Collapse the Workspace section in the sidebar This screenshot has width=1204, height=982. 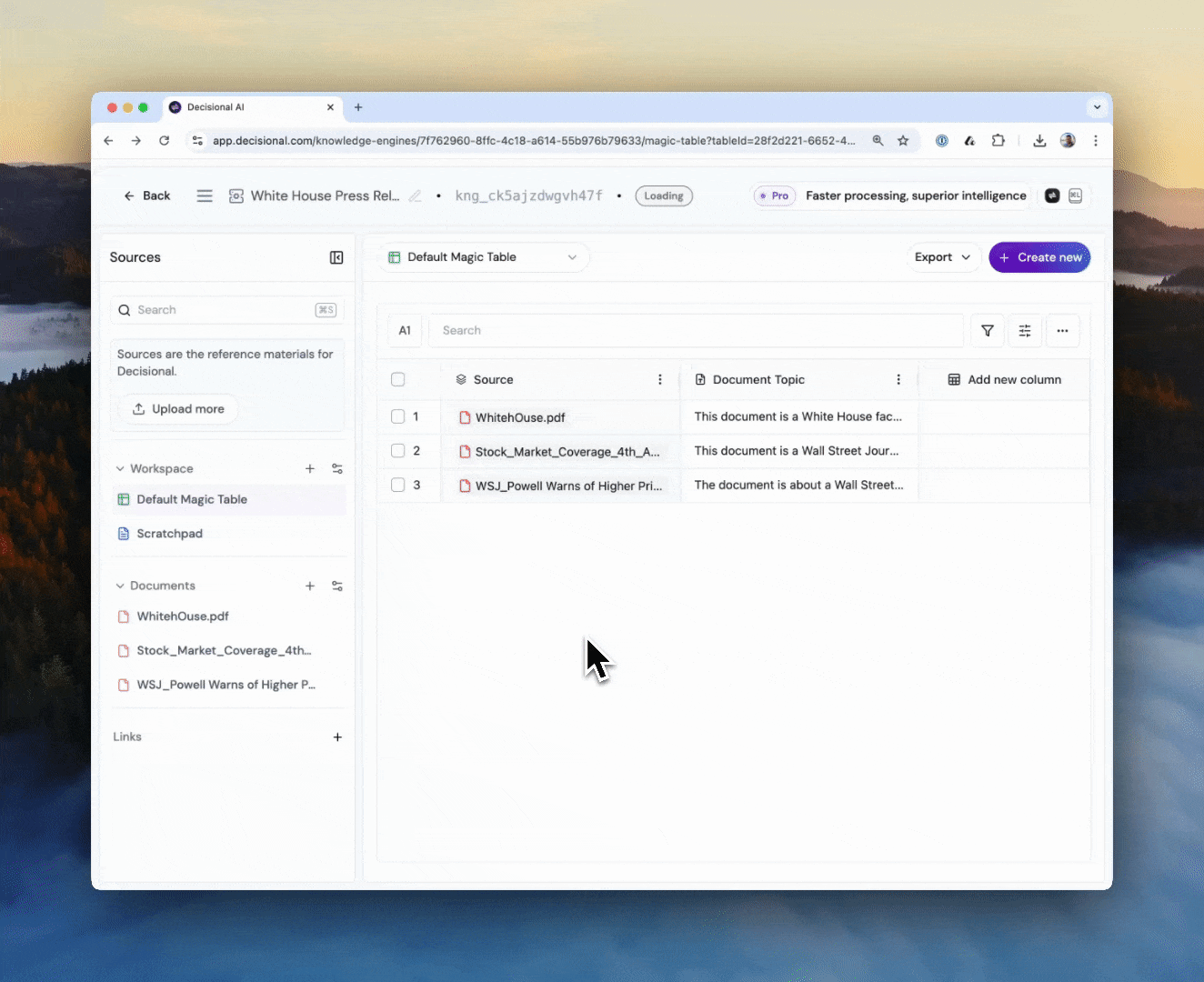(x=120, y=468)
